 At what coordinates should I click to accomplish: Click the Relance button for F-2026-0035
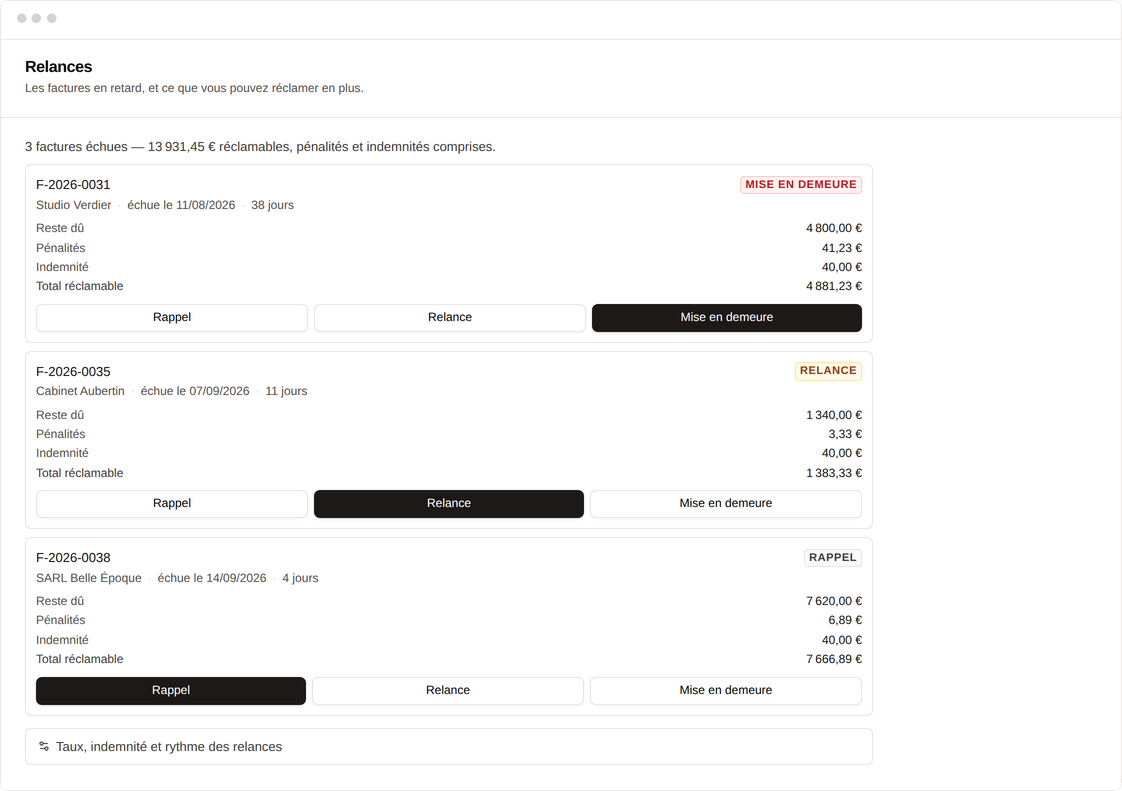click(x=449, y=504)
